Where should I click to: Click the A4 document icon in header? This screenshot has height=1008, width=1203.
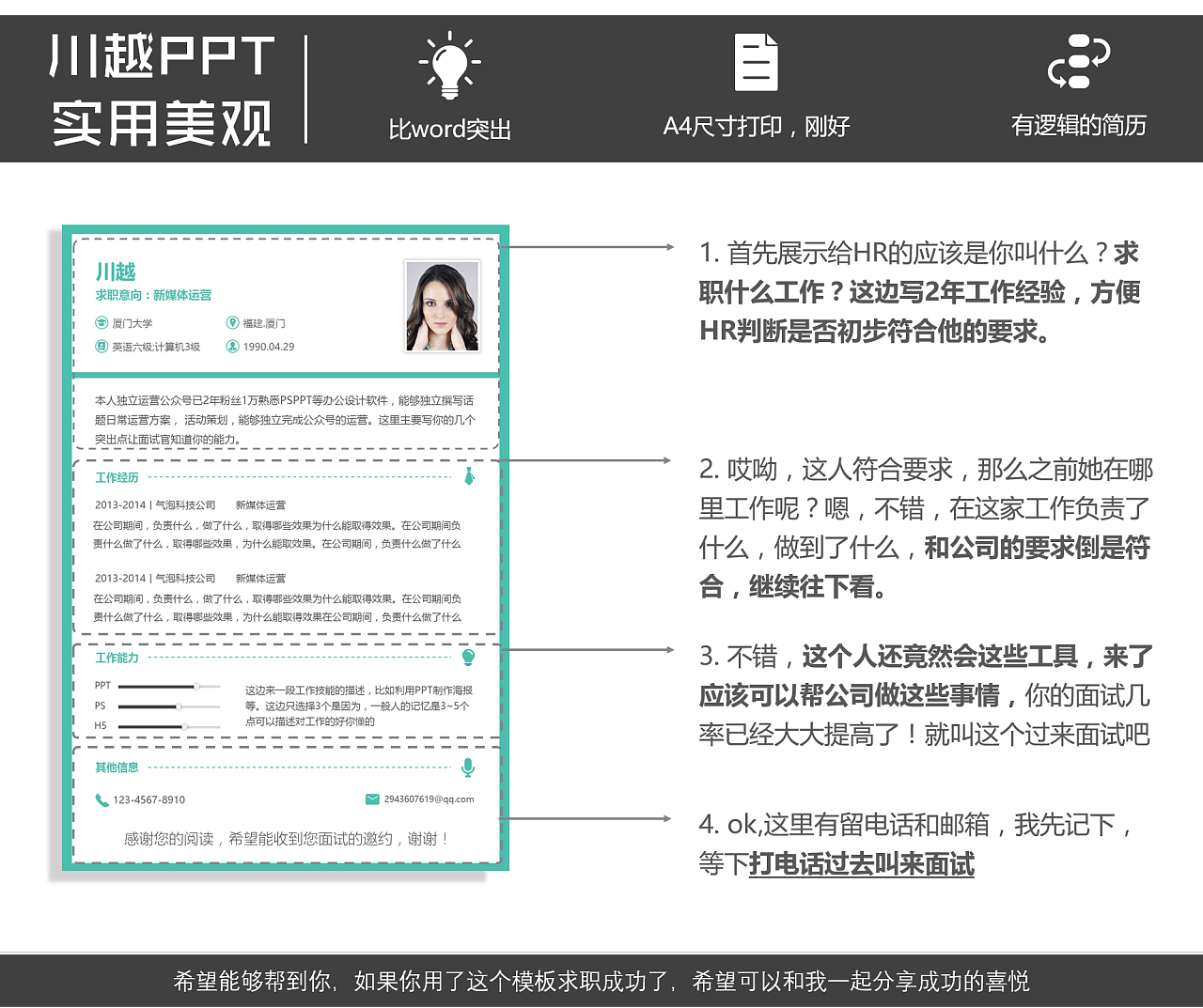(756, 62)
